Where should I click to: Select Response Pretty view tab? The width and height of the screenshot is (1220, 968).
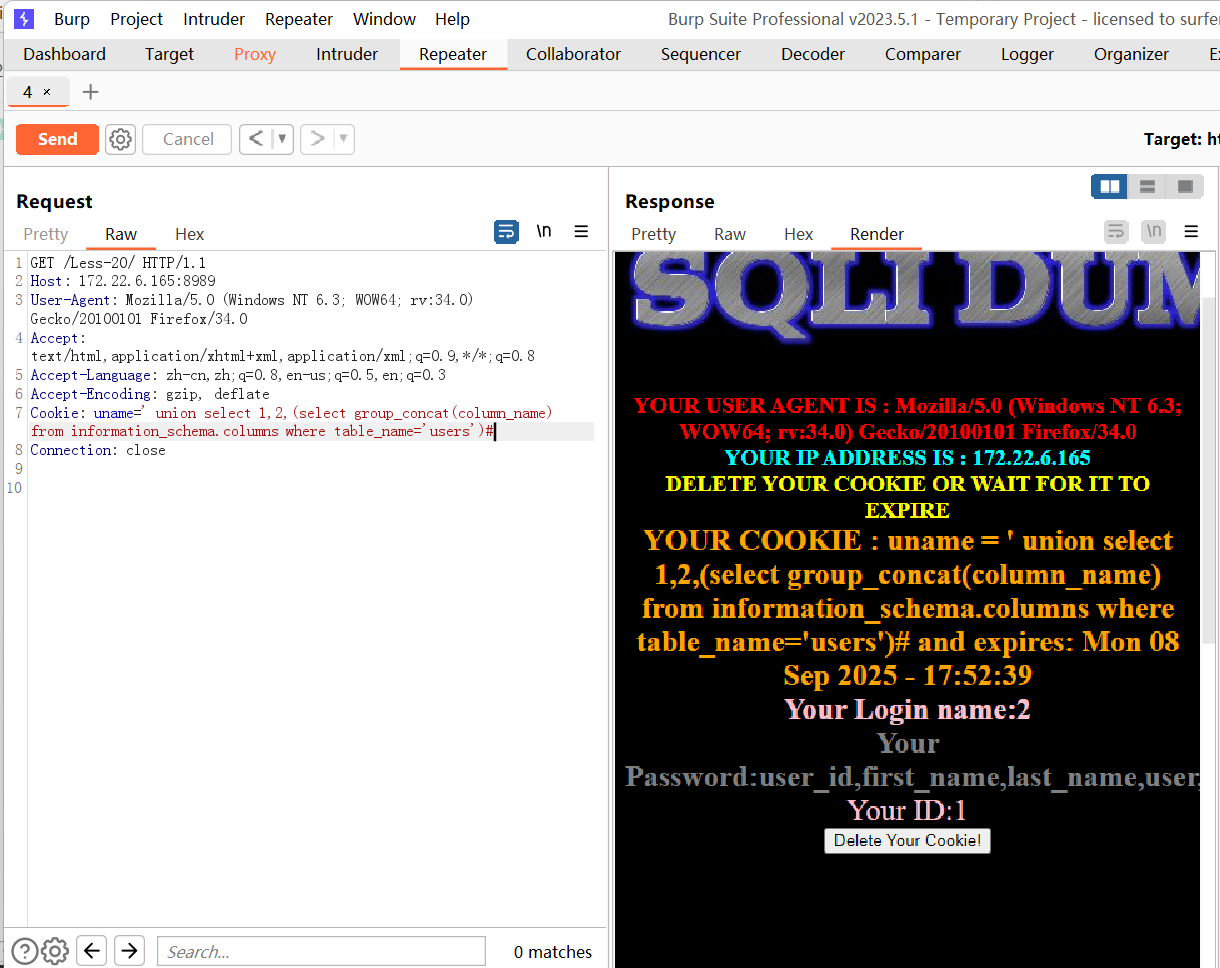654,234
